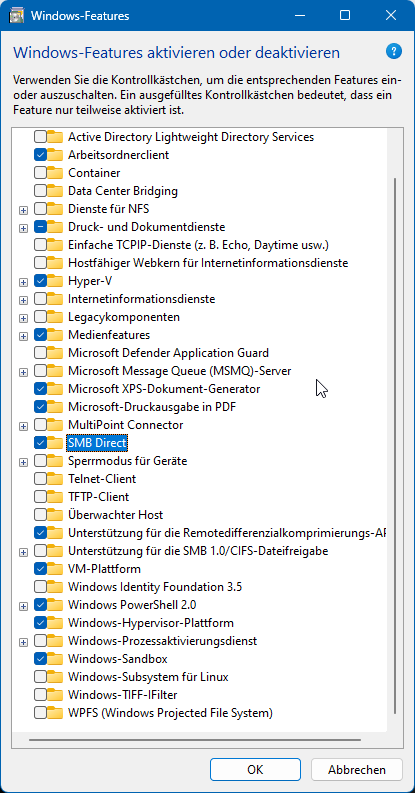Close the Windows-Features dialog window
415x793 pixels.
(x=391, y=16)
